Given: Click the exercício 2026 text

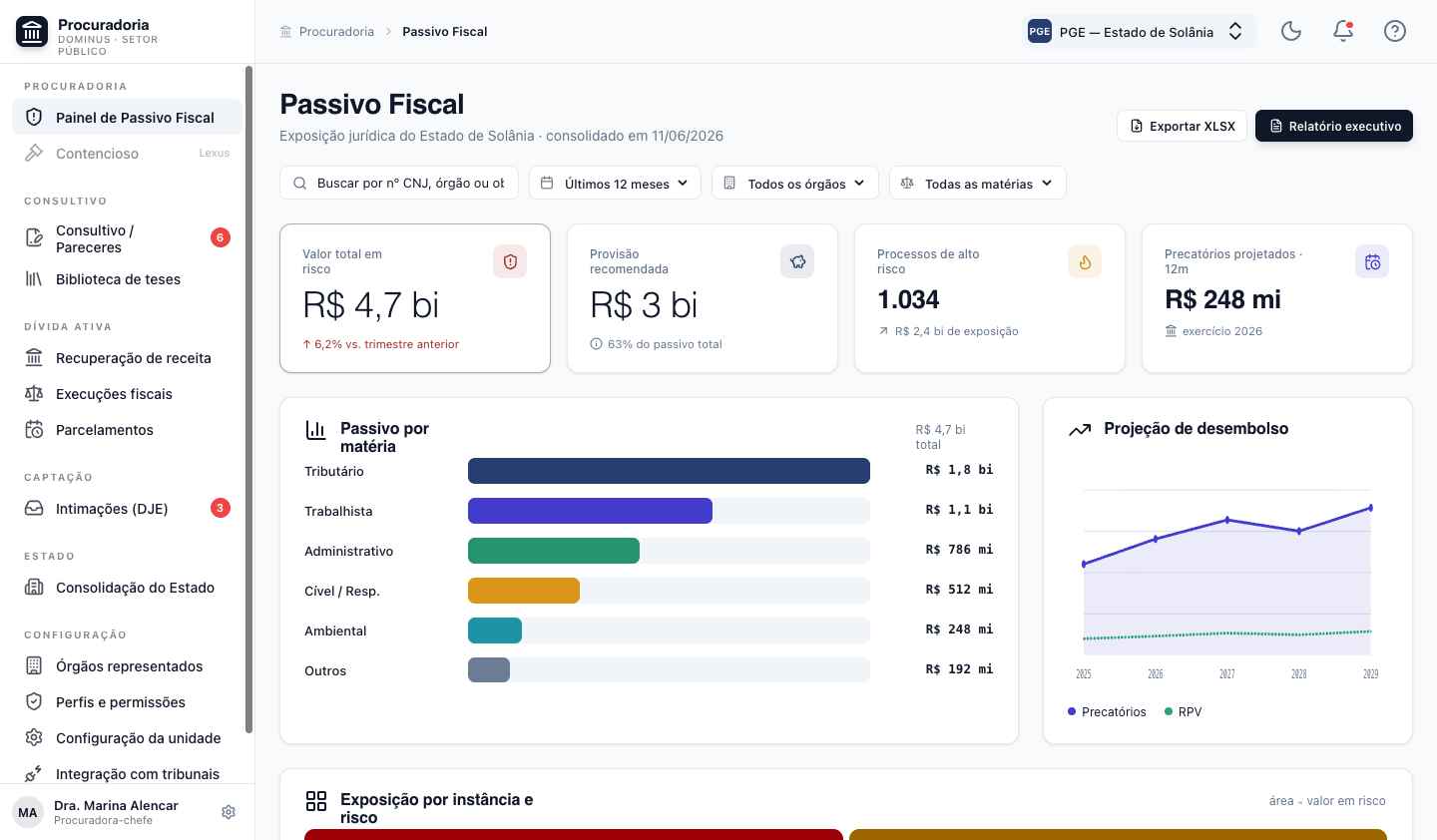Looking at the screenshot, I should click(x=1221, y=331).
